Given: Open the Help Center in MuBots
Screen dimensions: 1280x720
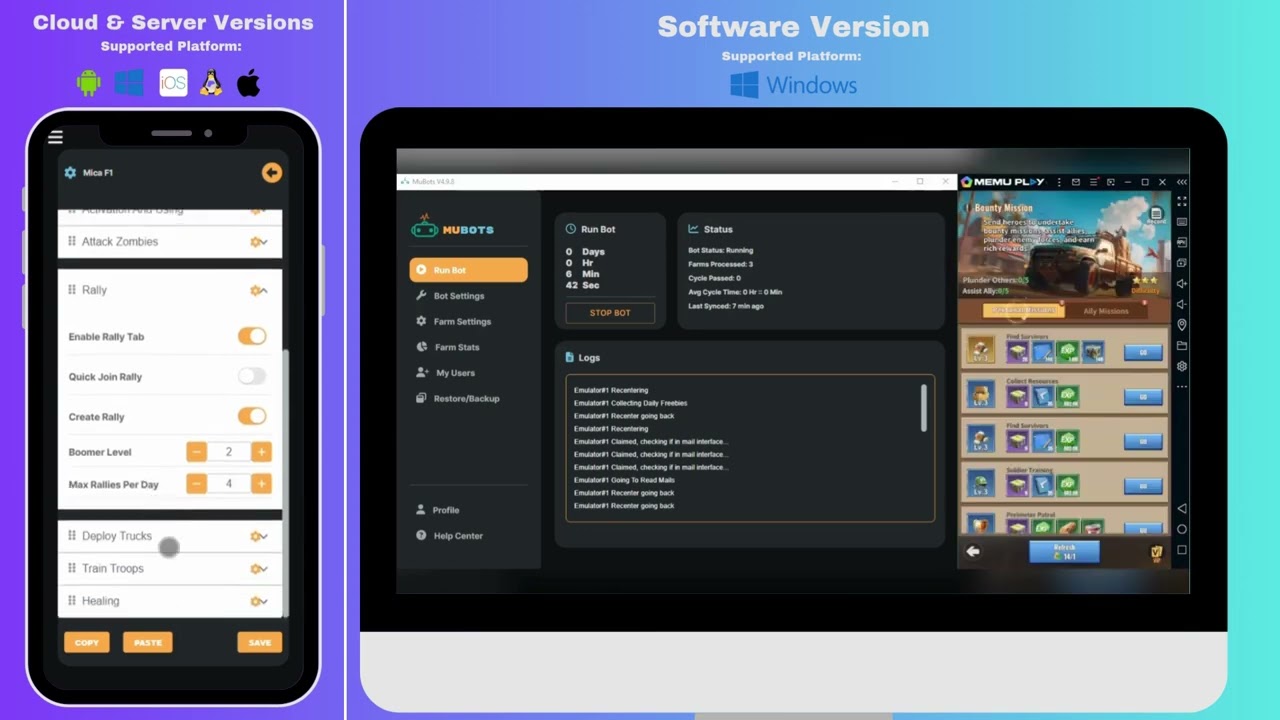Looking at the screenshot, I should (450, 536).
